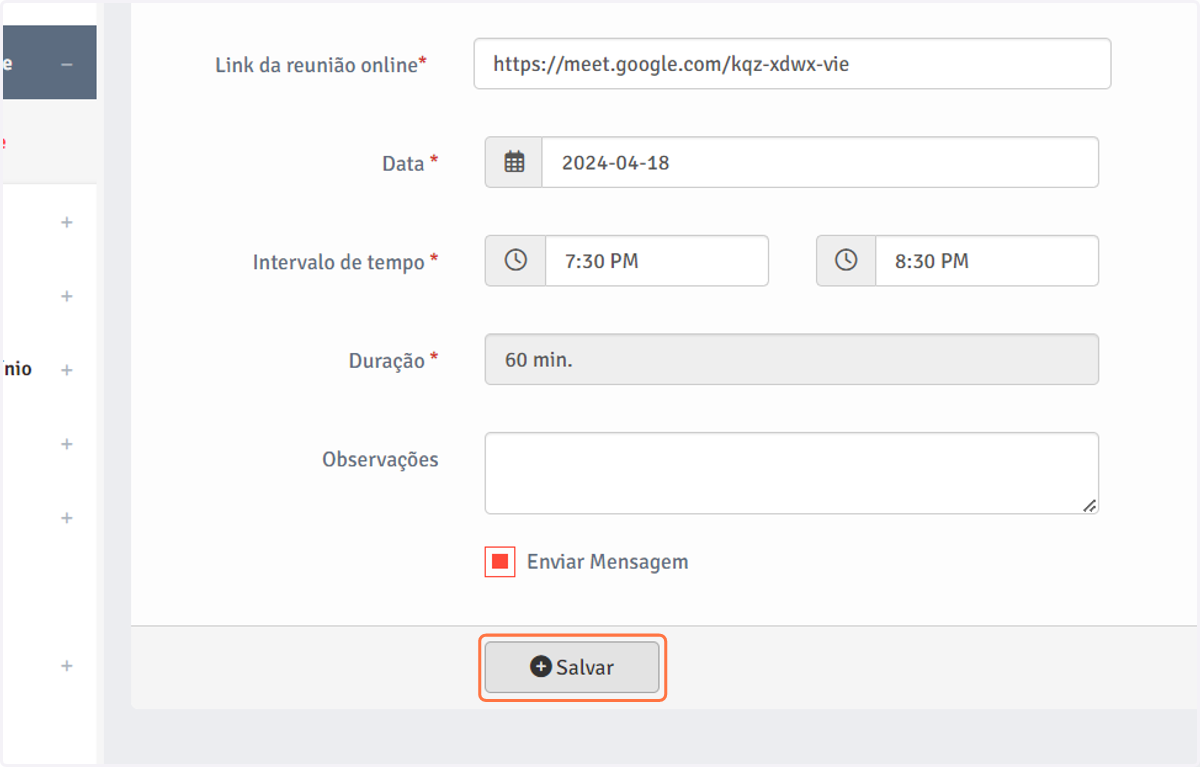Click the "Link da reunião online" label
Screen dimensions: 1200x767
click(x=321, y=65)
